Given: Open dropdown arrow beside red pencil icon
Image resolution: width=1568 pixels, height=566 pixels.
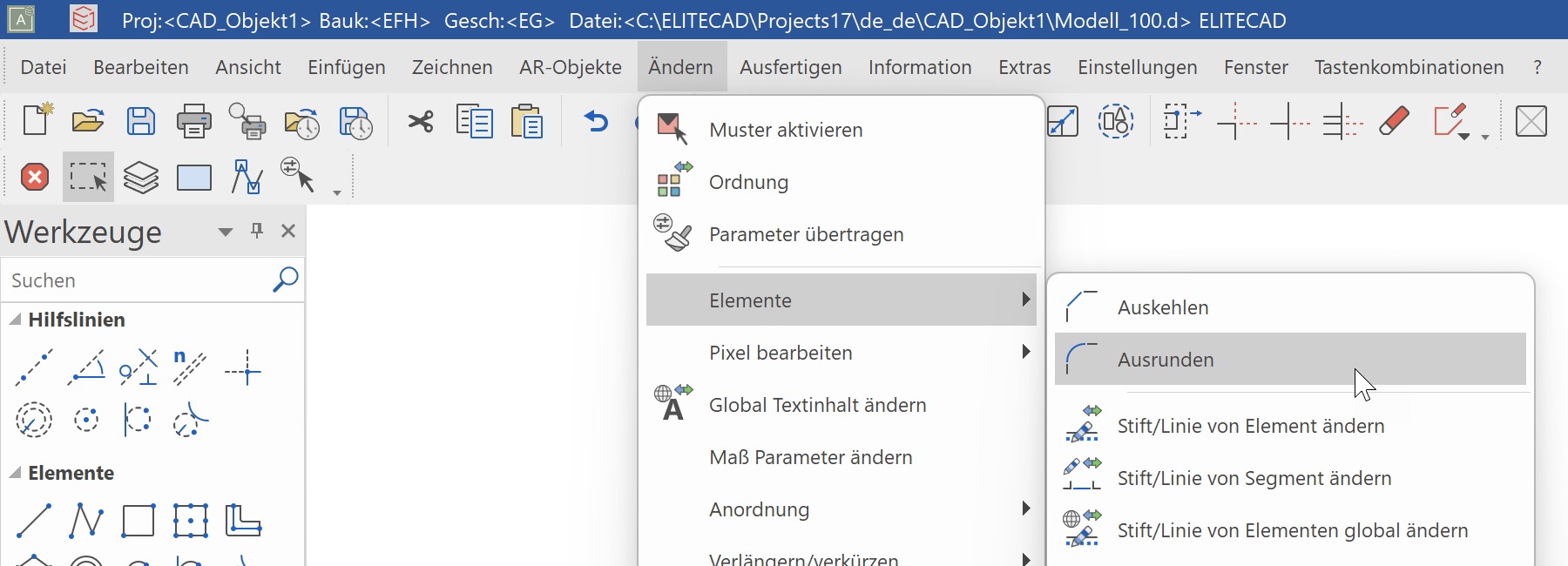Looking at the screenshot, I should 1464,136.
